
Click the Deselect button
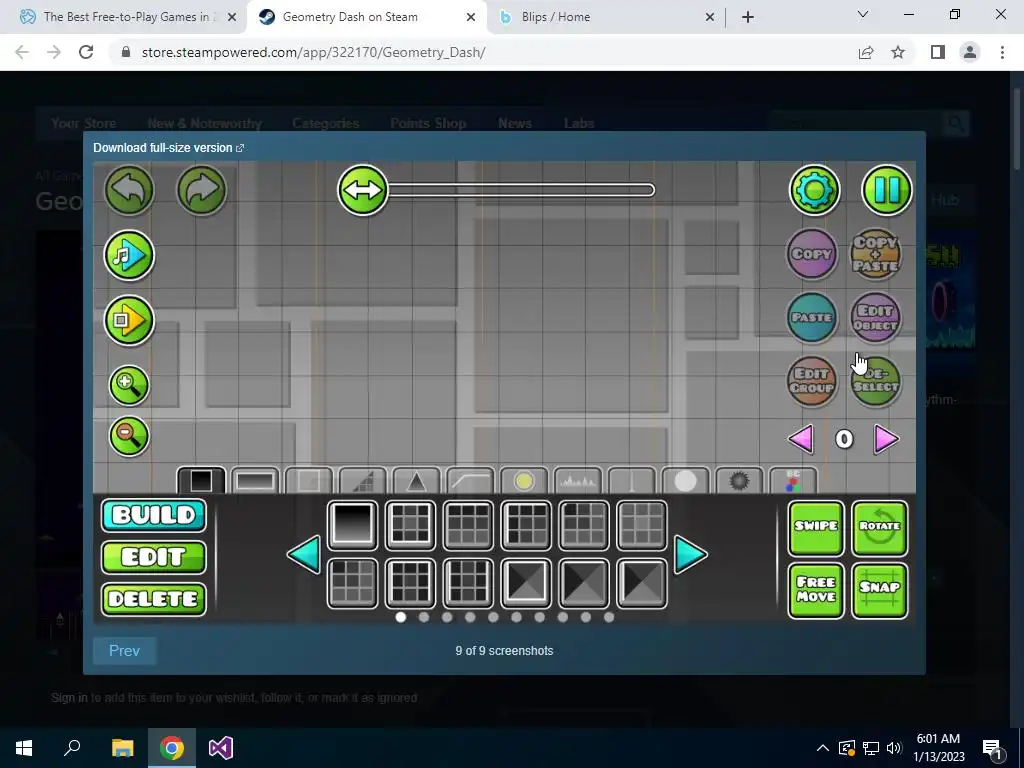pyautogui.click(x=876, y=381)
